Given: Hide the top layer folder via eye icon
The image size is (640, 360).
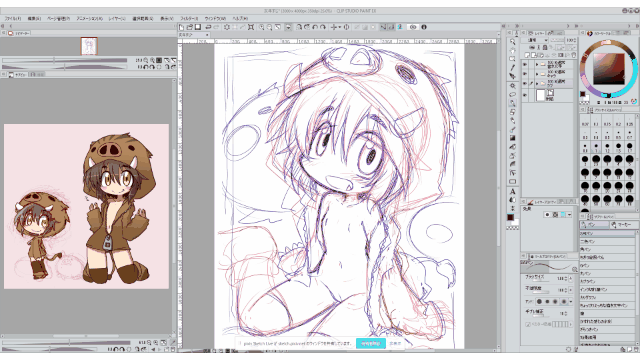Looking at the screenshot, I should [525, 64].
